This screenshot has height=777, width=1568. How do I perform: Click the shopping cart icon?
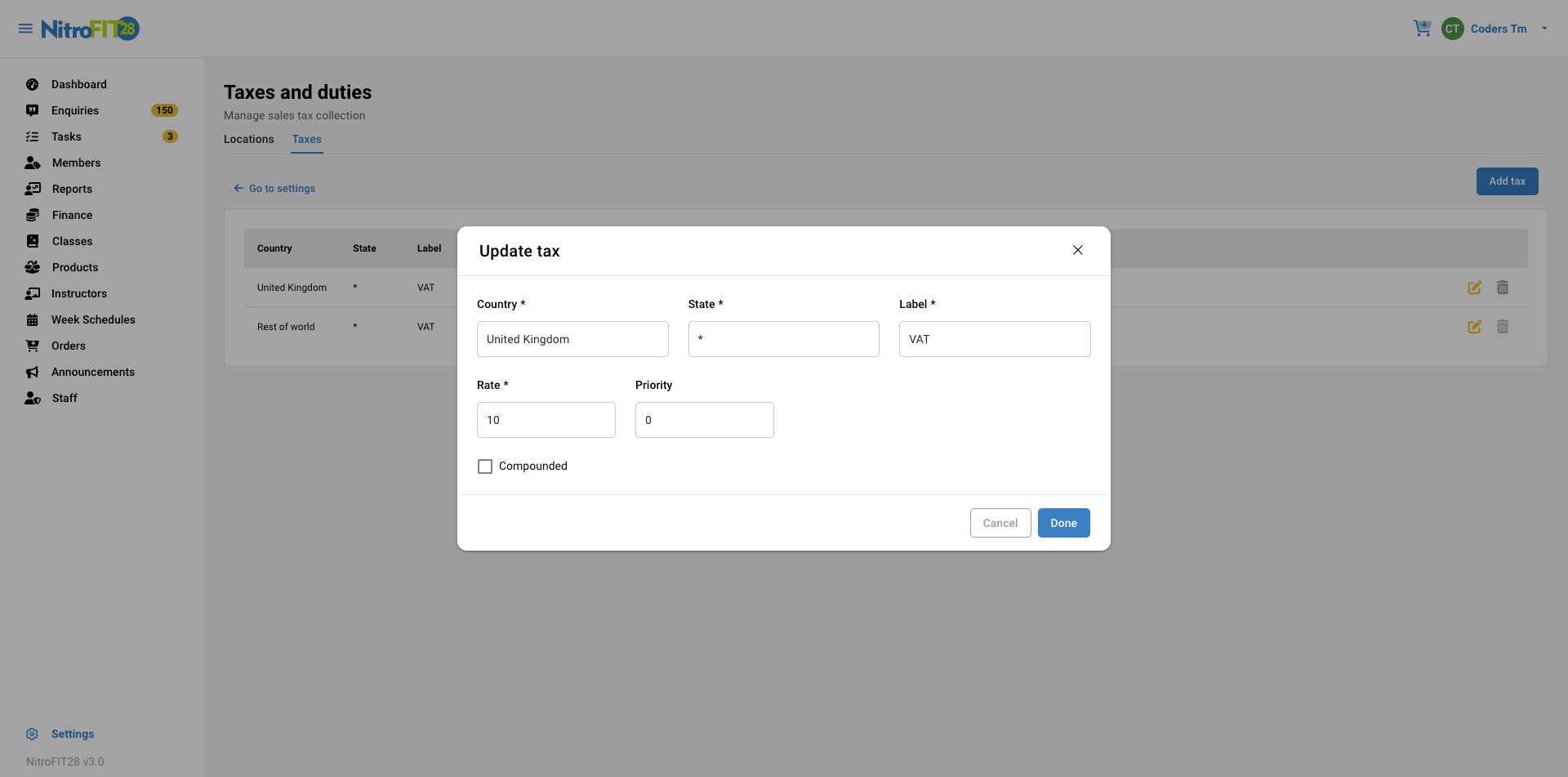1422,29
